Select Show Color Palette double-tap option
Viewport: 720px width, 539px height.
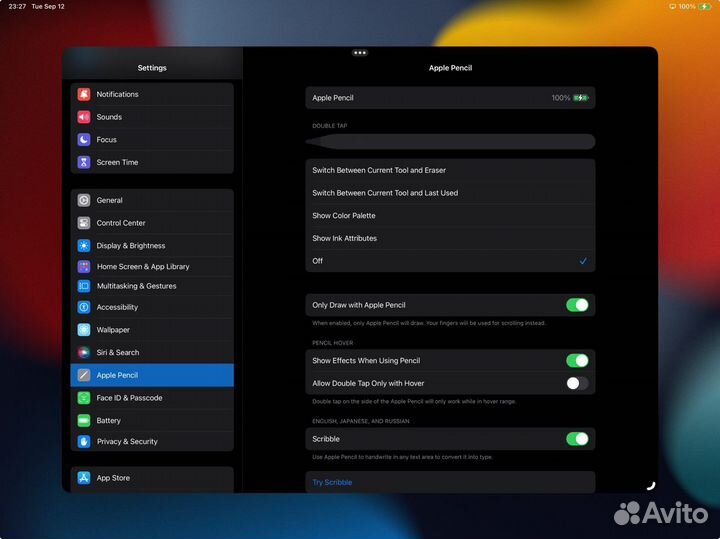coord(450,215)
